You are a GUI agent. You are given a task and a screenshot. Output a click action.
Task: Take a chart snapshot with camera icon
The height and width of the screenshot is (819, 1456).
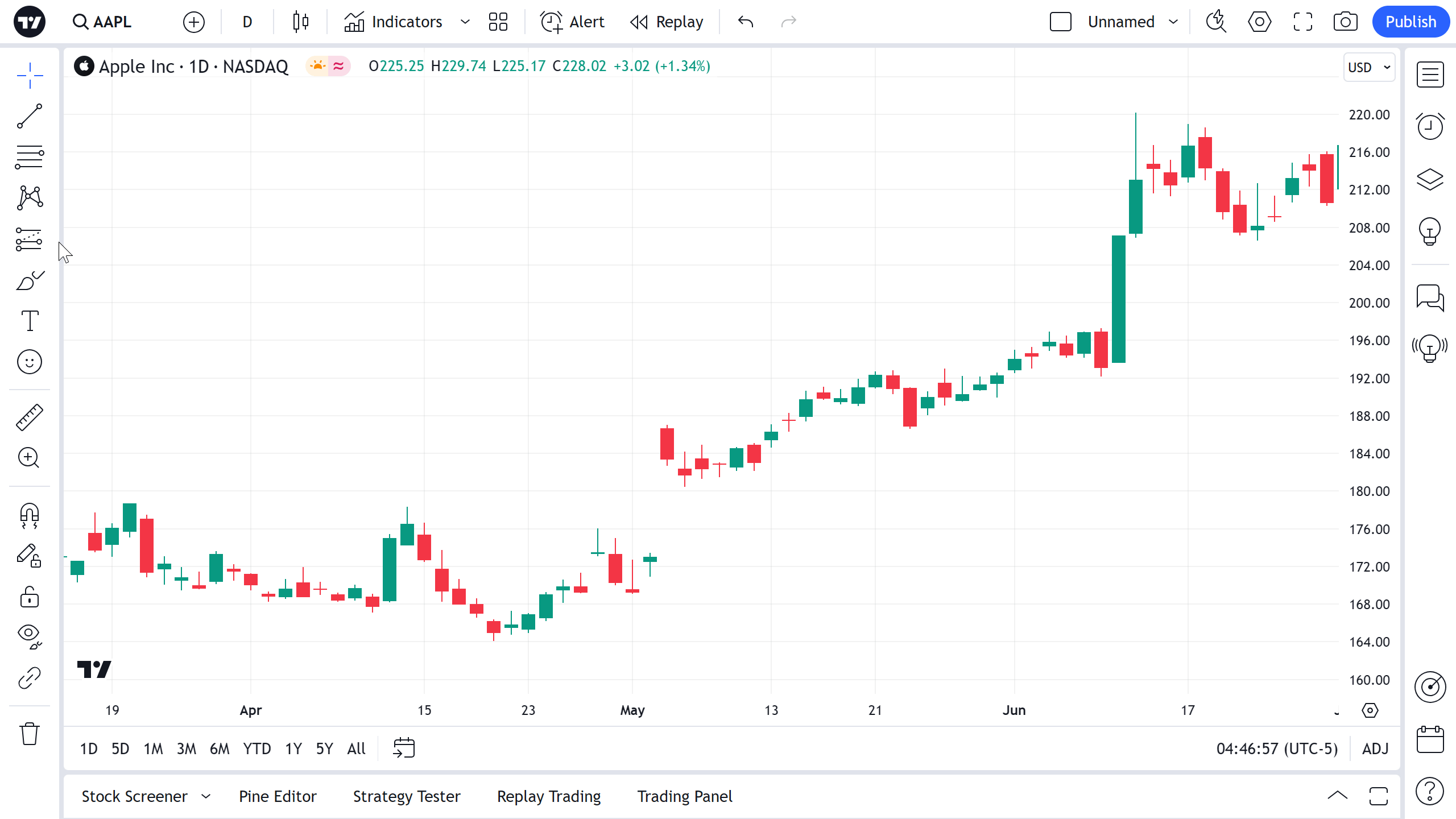click(x=1345, y=22)
